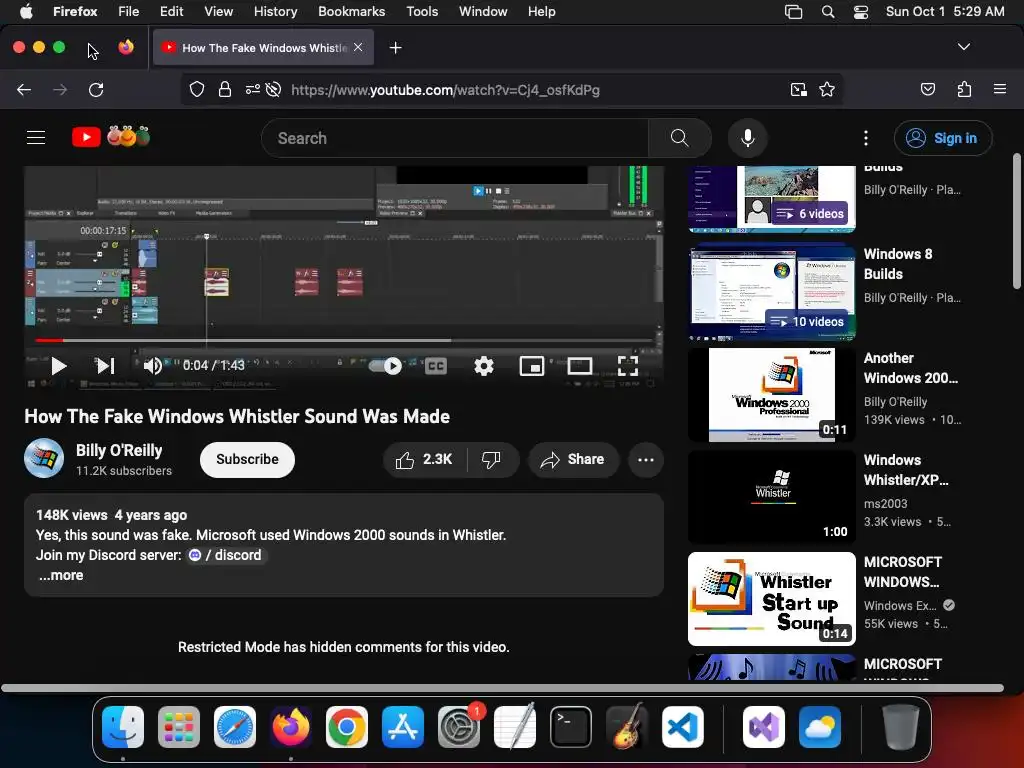Viewport: 1024px width, 768px height.
Task: Enter full screen mode
Action: [628, 366]
